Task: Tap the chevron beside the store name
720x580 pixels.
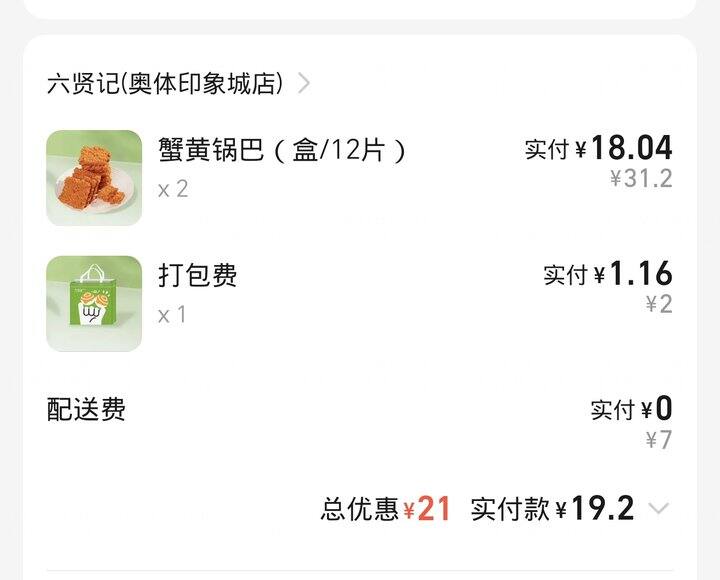Action: coord(304,84)
